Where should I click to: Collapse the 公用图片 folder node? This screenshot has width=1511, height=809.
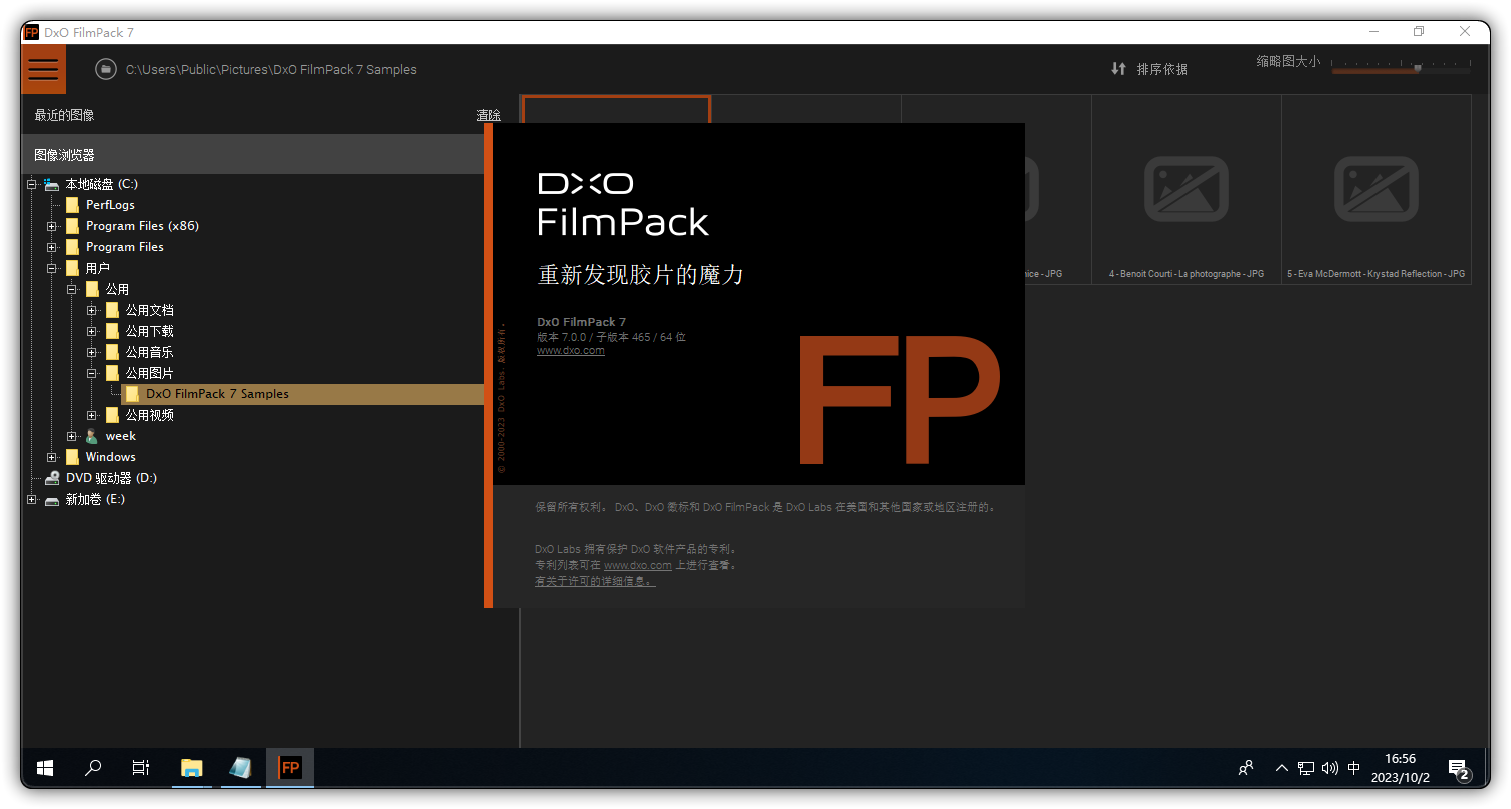tap(92, 373)
